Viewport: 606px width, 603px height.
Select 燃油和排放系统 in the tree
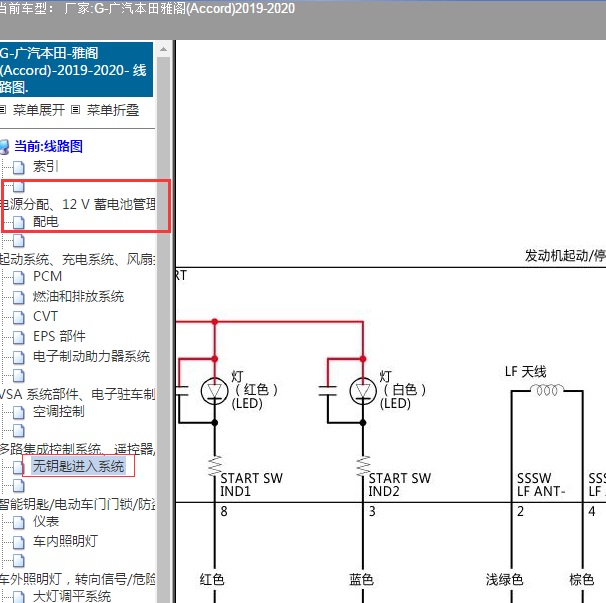[x=78, y=296]
